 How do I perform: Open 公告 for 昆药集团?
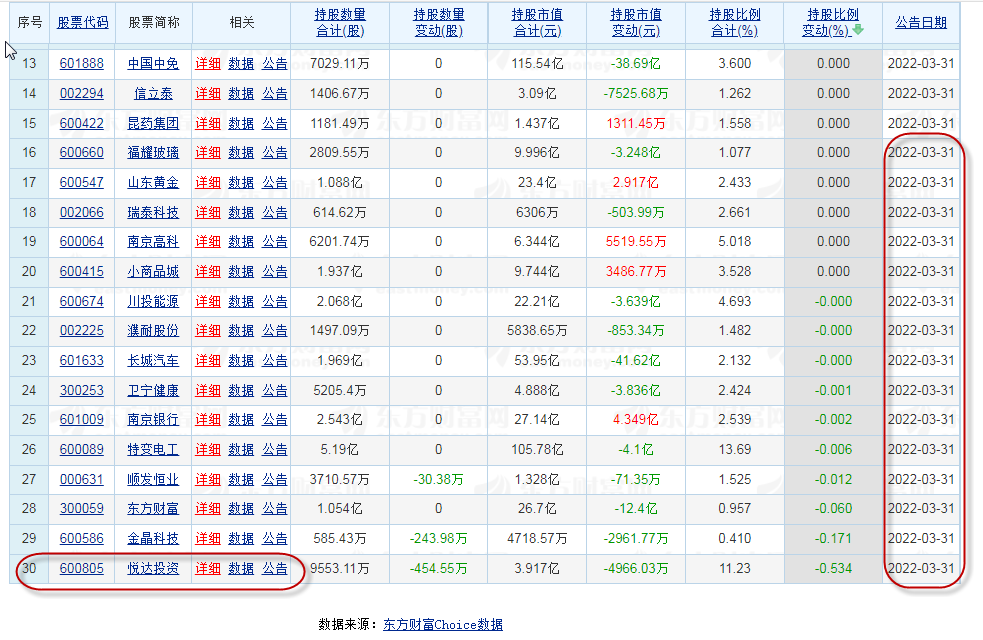tap(275, 123)
